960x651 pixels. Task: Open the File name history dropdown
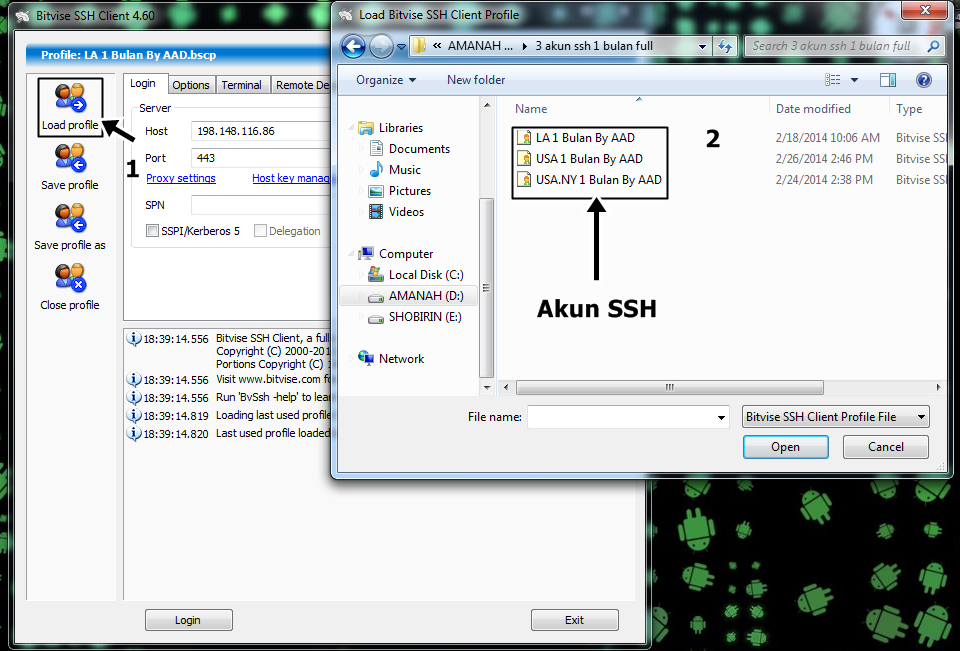point(721,417)
